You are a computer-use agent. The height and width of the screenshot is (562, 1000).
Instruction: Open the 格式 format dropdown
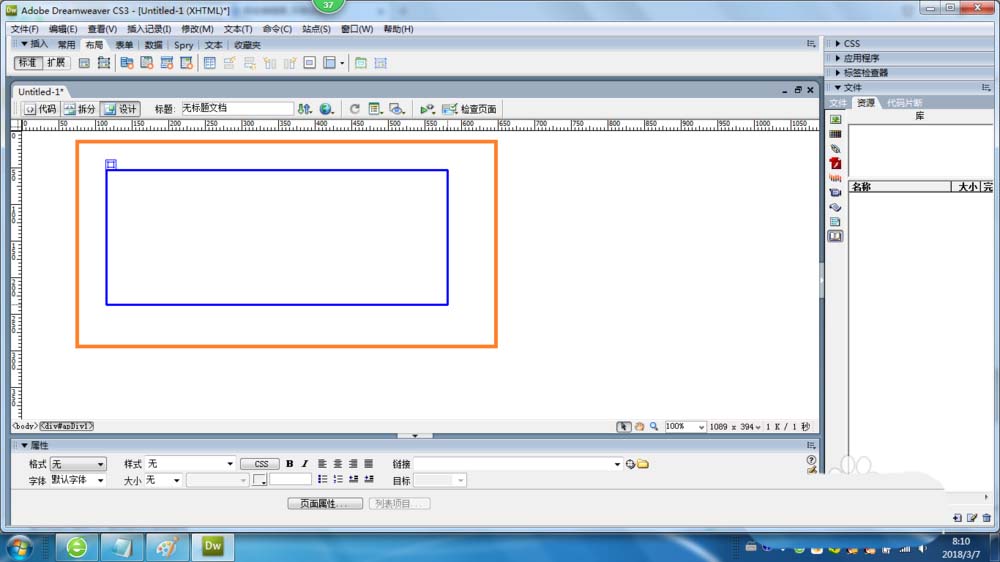tap(78, 464)
